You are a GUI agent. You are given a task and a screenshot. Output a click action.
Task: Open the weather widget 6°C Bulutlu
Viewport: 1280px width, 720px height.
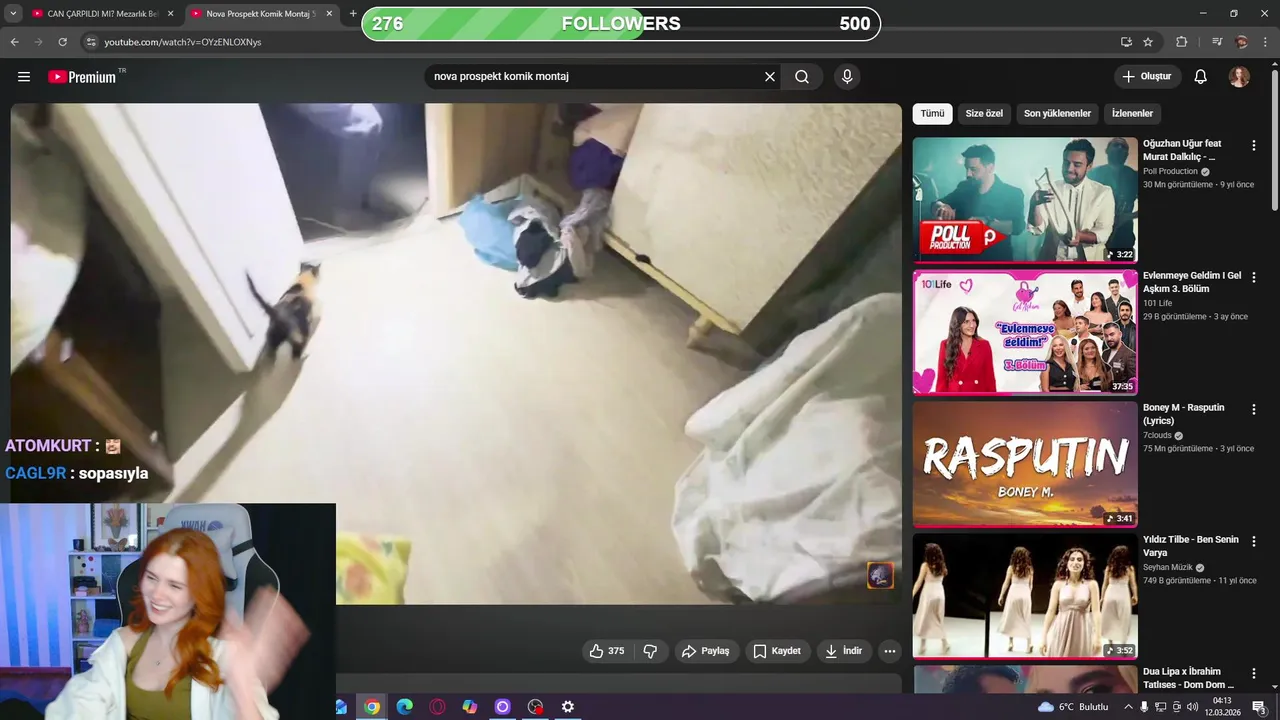point(1072,707)
